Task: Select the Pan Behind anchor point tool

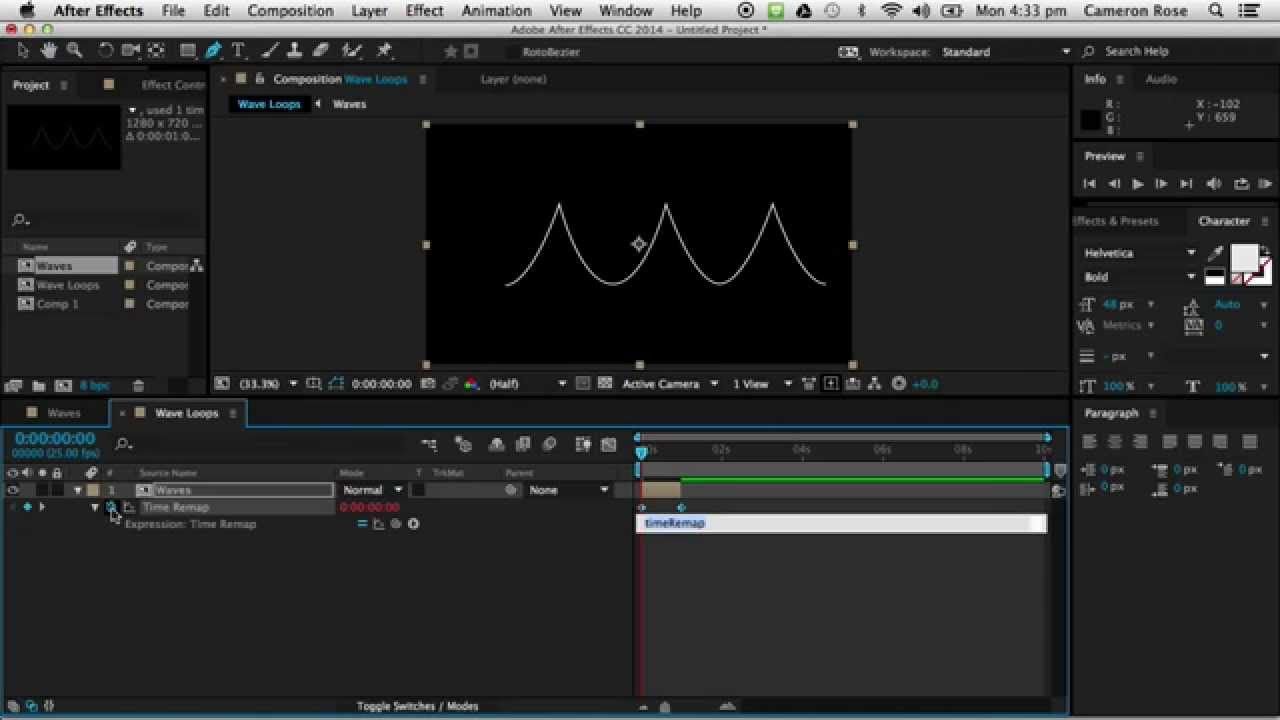Action: [x=157, y=51]
